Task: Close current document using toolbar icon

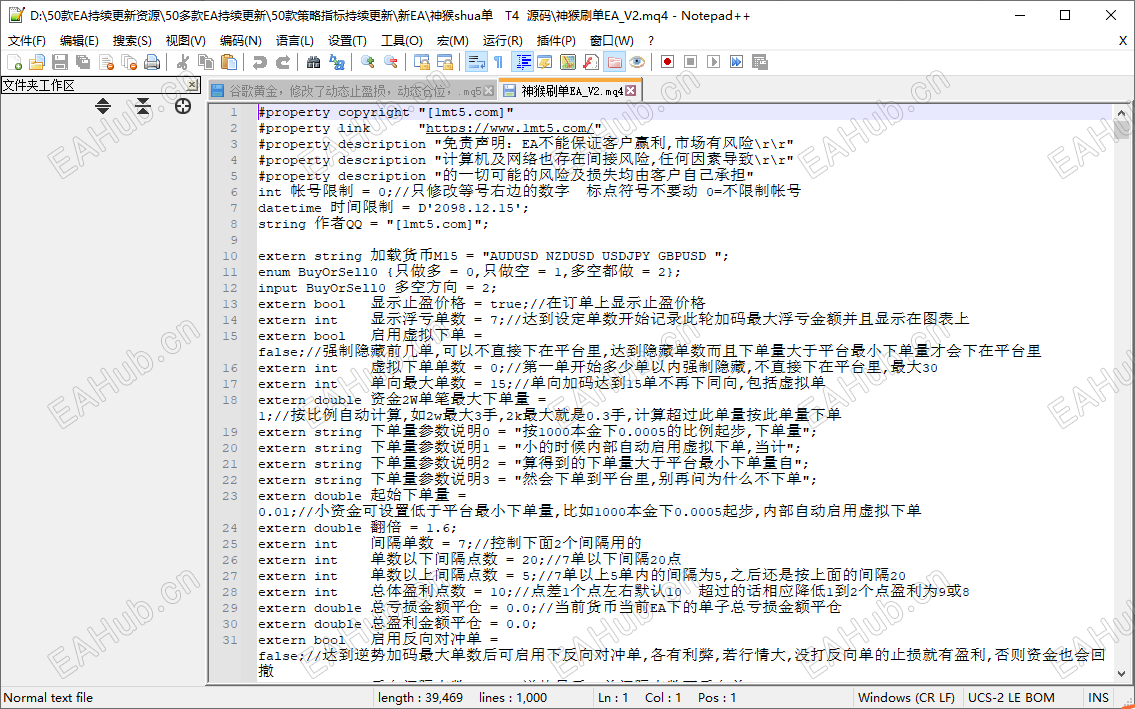Action: [106, 62]
